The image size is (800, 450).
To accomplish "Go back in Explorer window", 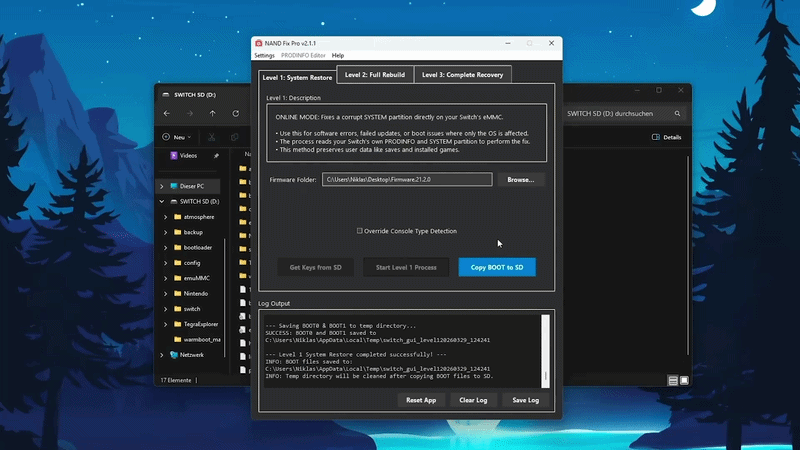I will 167,113.
